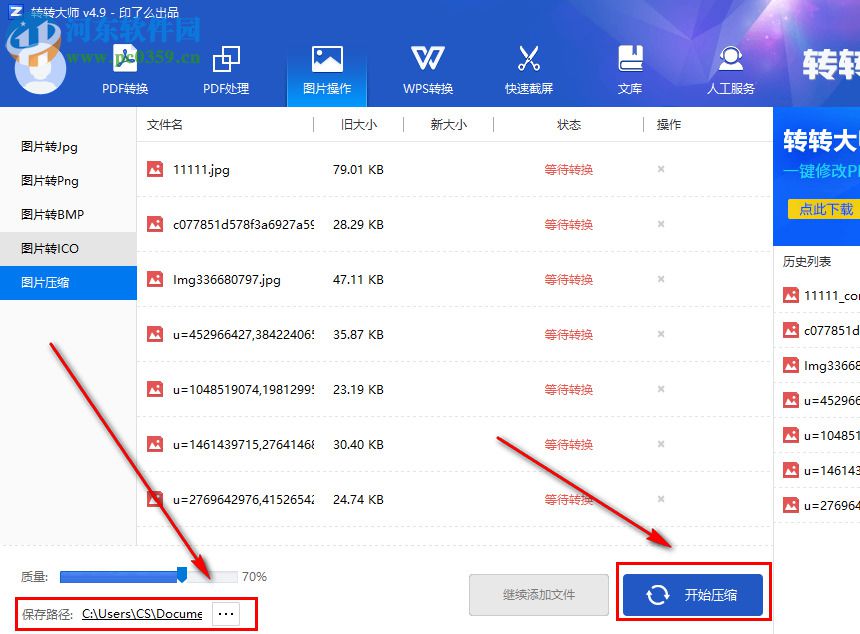Click the 质量 quality slider handle

(184, 575)
